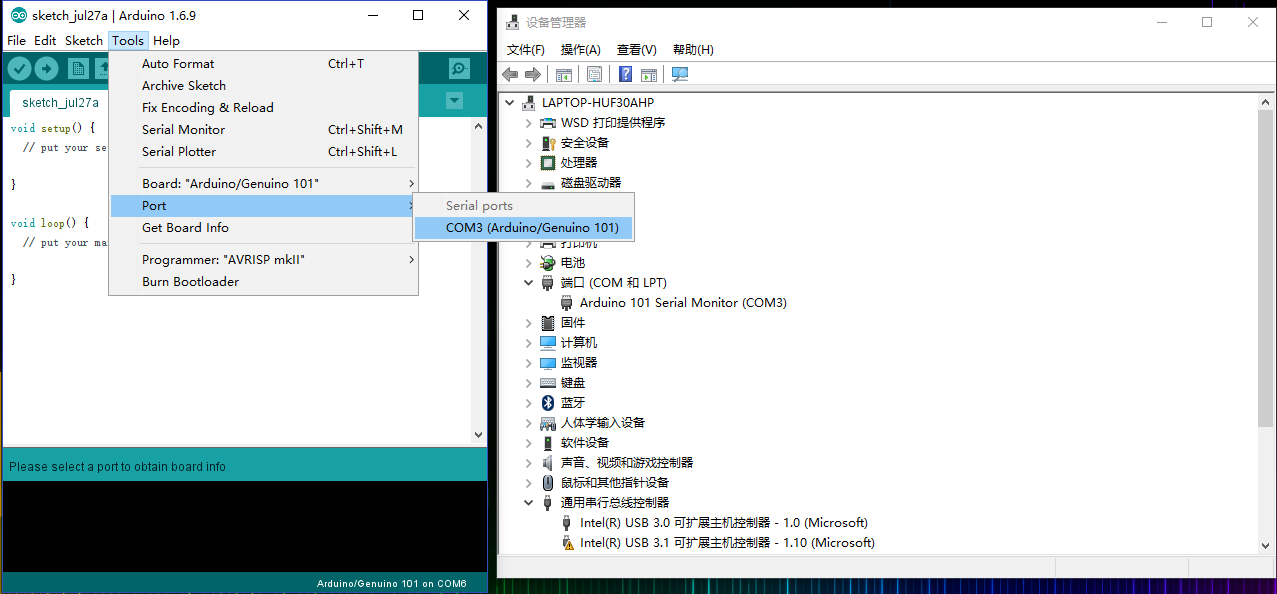Click the Verify checkmark button in Arduino
1277x594 pixels.
pos(19,68)
